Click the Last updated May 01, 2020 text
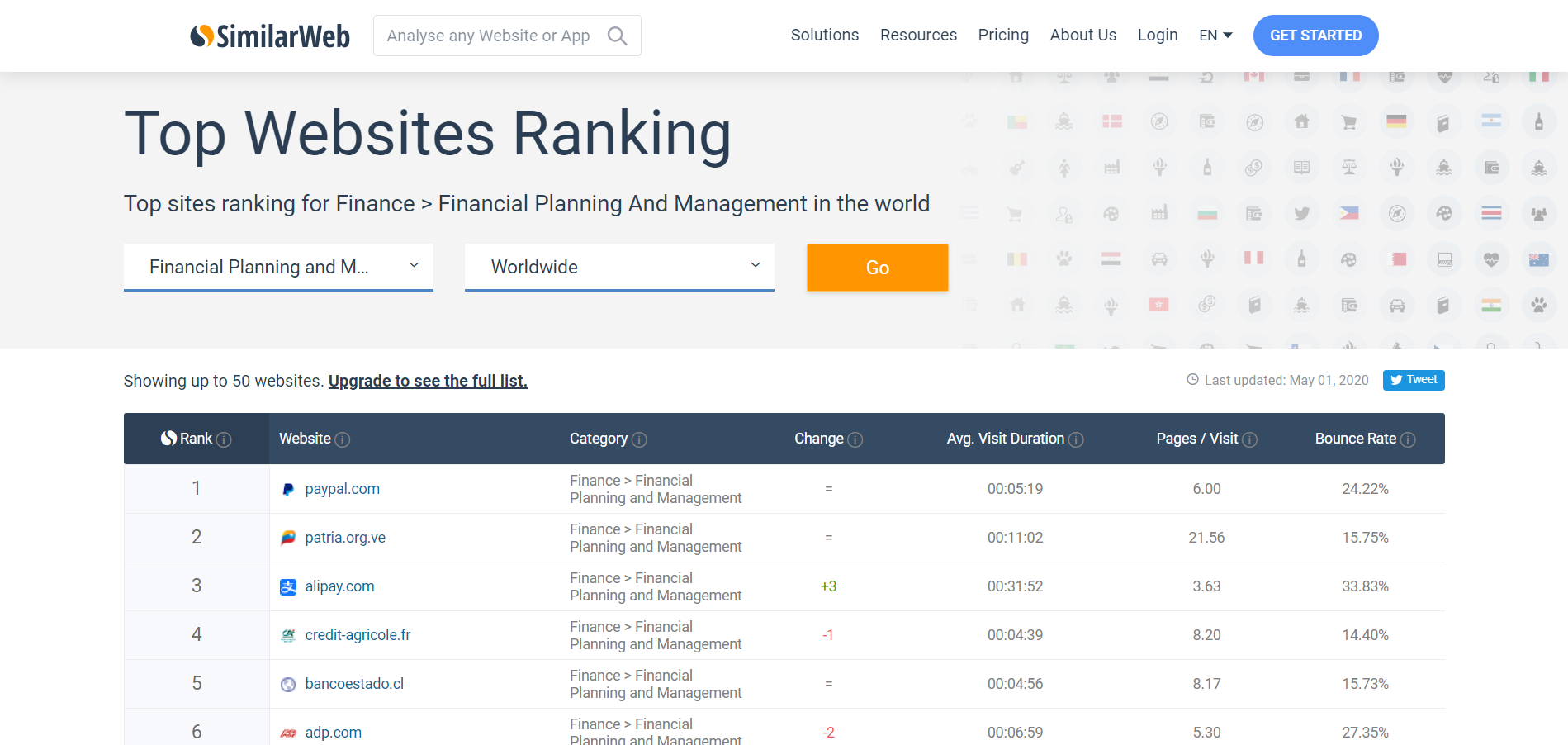The image size is (1568, 745). click(1286, 380)
